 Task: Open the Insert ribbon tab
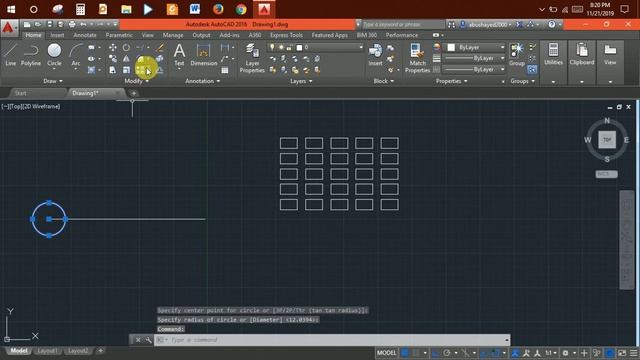tap(57, 35)
